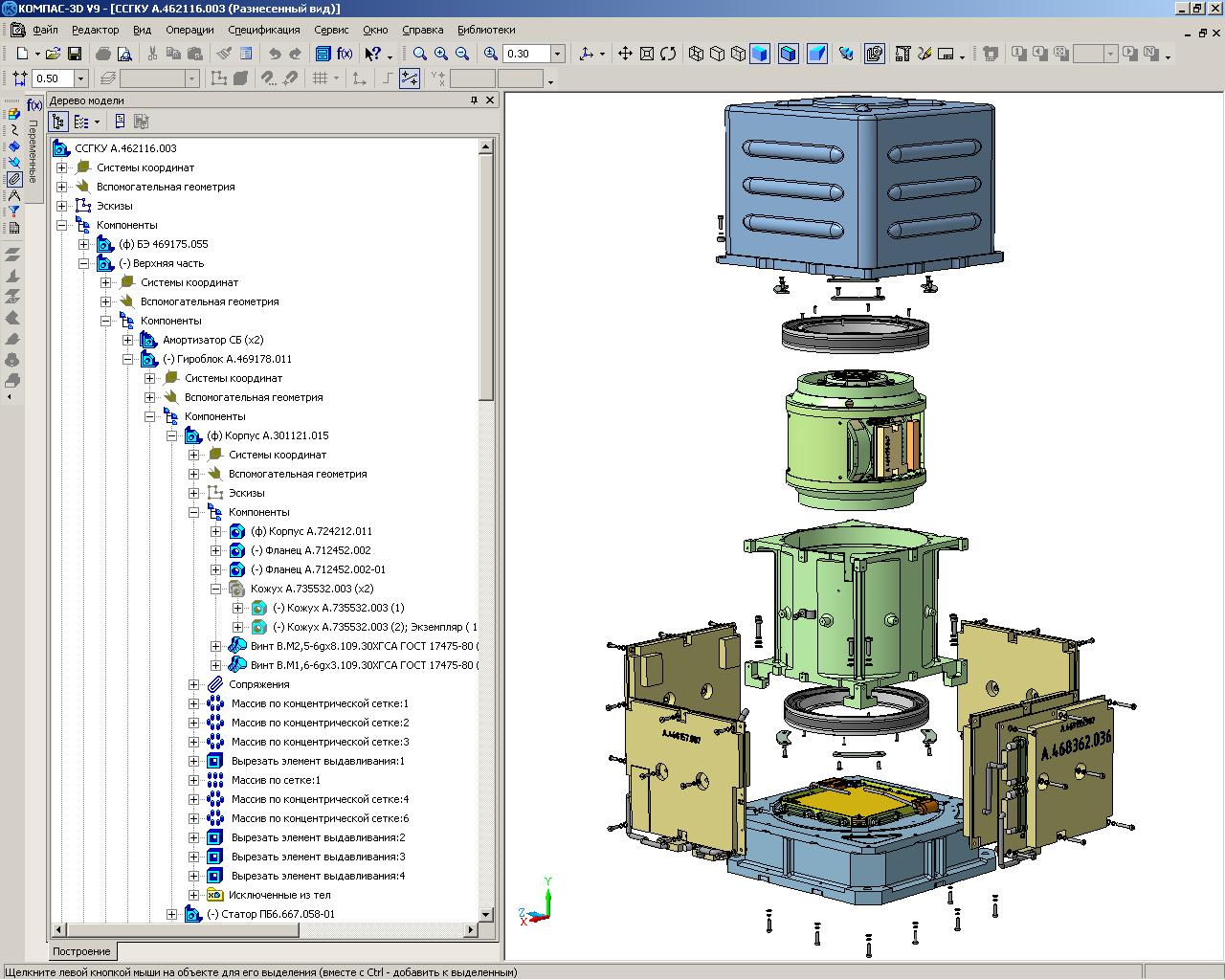Expand the Сопряжения node
This screenshot has height=980, width=1225.
tap(194, 684)
